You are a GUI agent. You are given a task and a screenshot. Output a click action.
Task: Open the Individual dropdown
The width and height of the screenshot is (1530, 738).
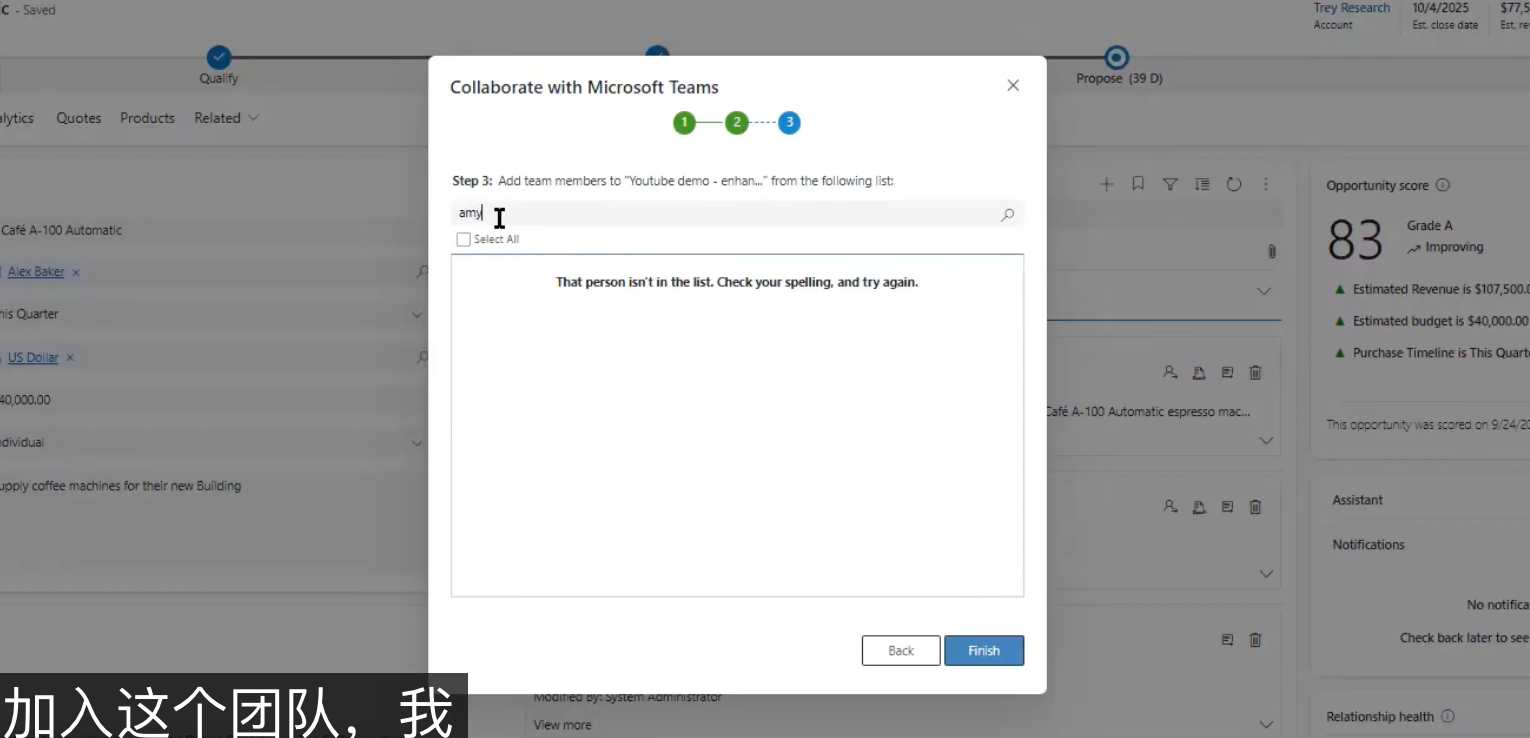(417, 443)
